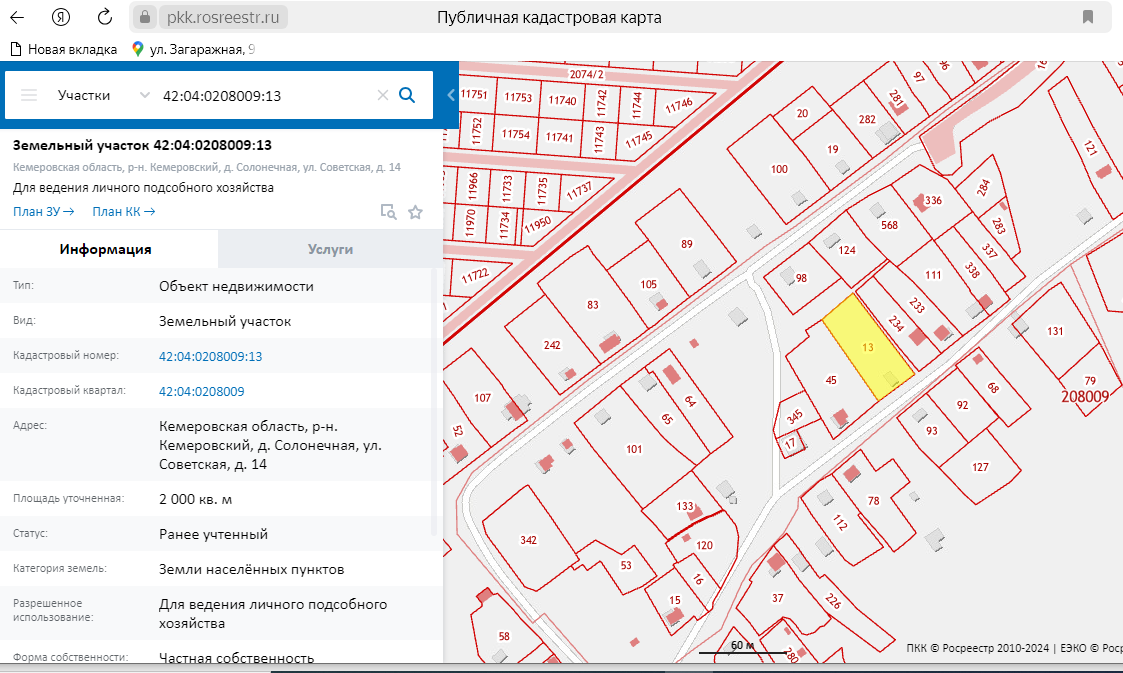This screenshot has height=673, width=1123.
Task: Open cadastral quarter link 42:04:0208009
Action: (201, 392)
